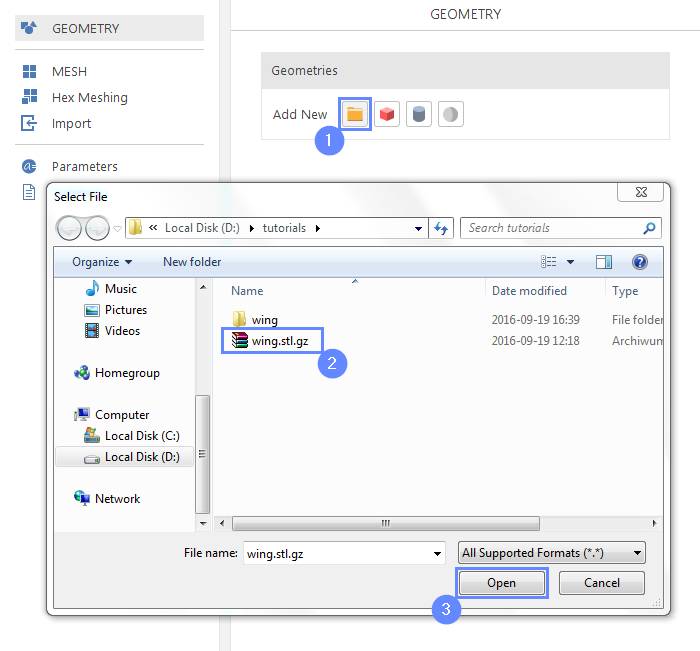700x651 pixels.
Task: Click Local Disk (D:) in the address path
Action: (202, 228)
